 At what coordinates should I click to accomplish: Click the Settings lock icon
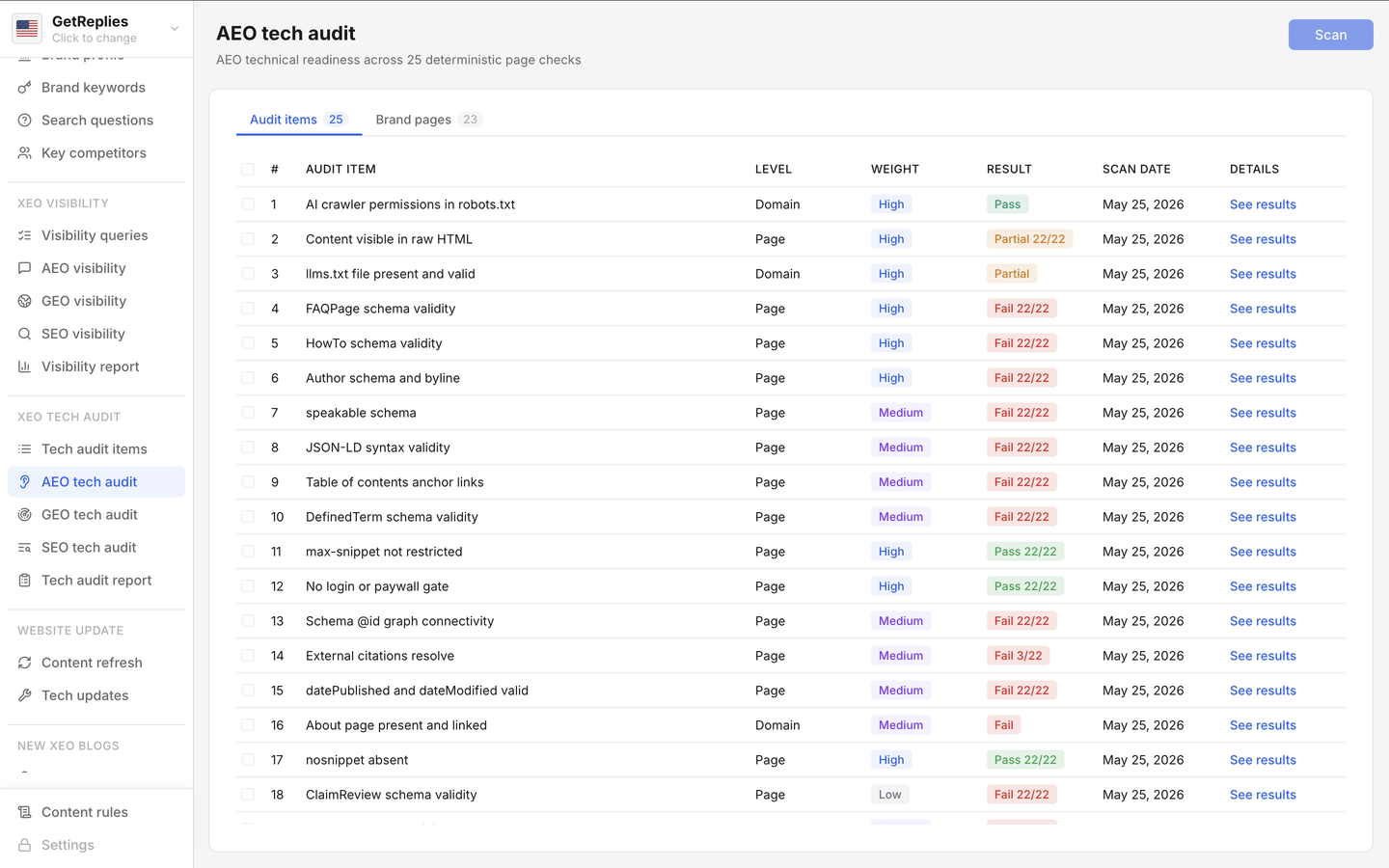click(x=25, y=845)
